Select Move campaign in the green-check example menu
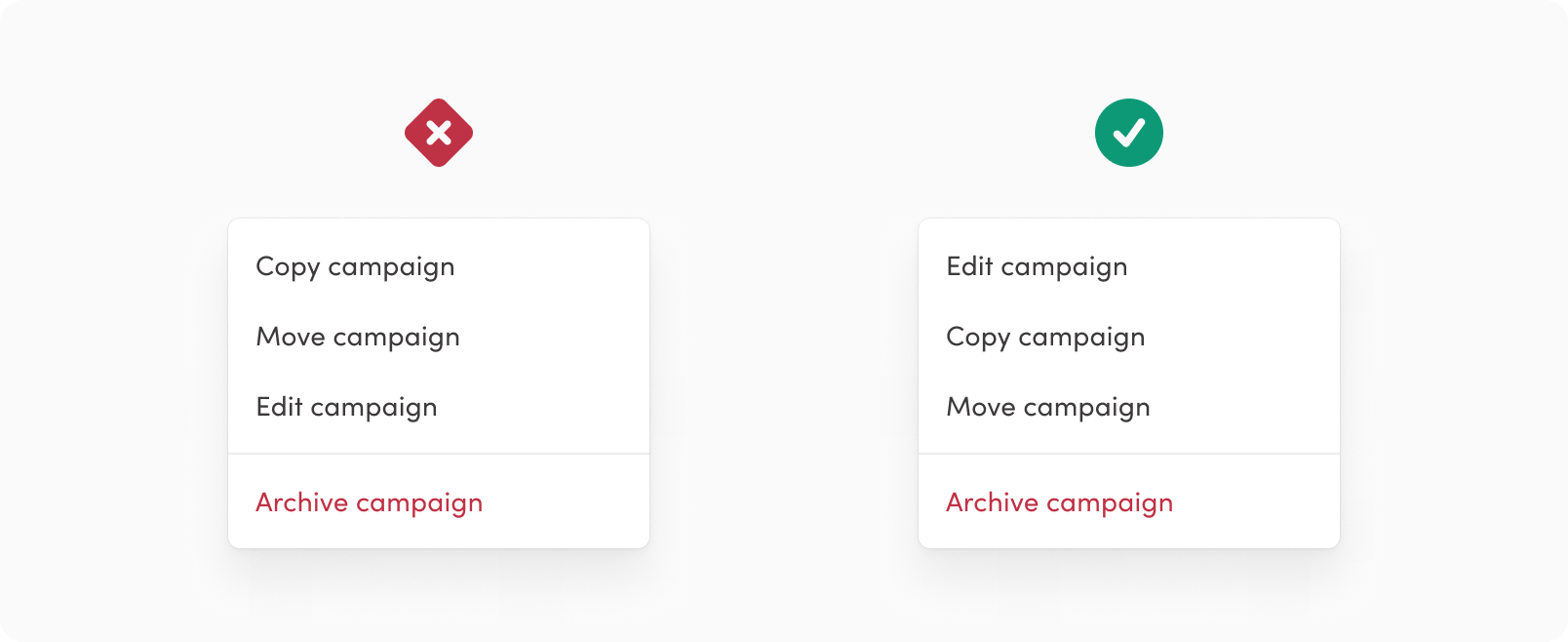The height and width of the screenshot is (642, 1568). pos(1048,408)
